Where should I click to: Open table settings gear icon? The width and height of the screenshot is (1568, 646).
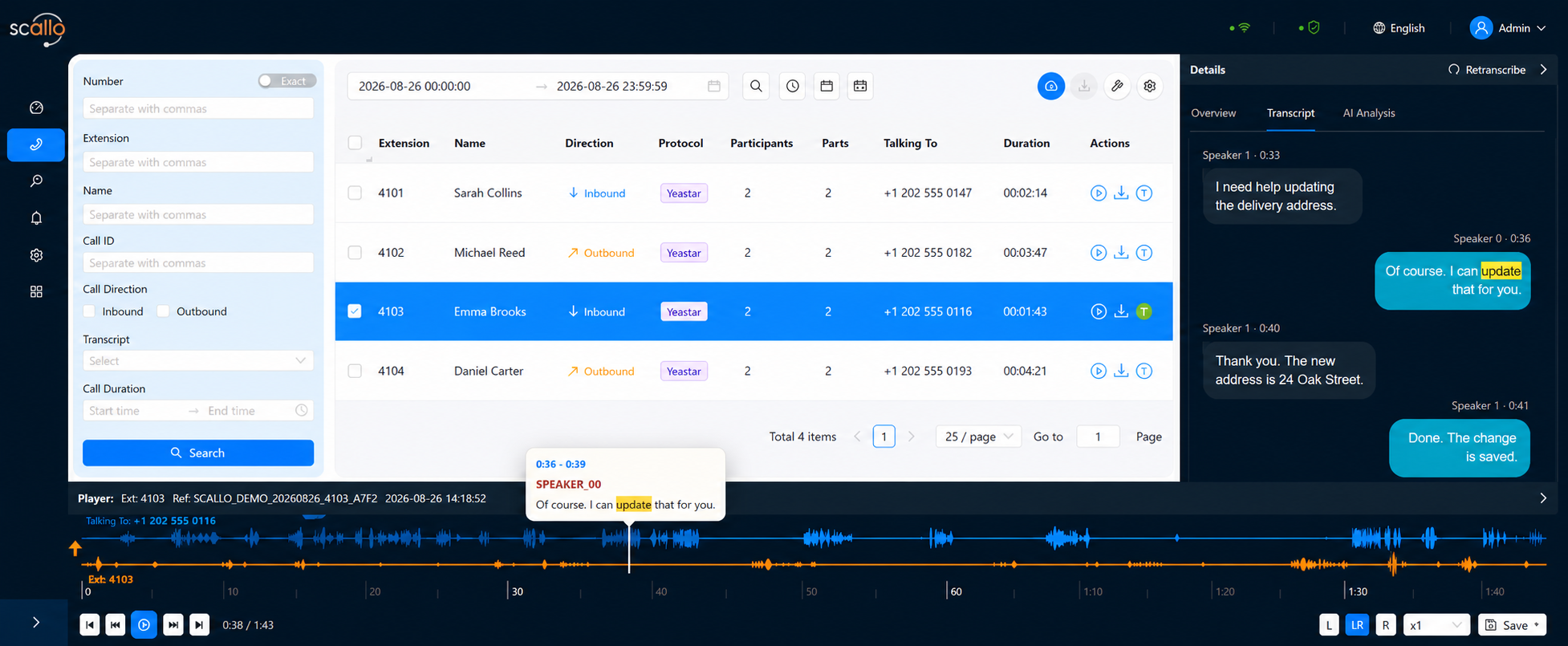click(x=1150, y=86)
